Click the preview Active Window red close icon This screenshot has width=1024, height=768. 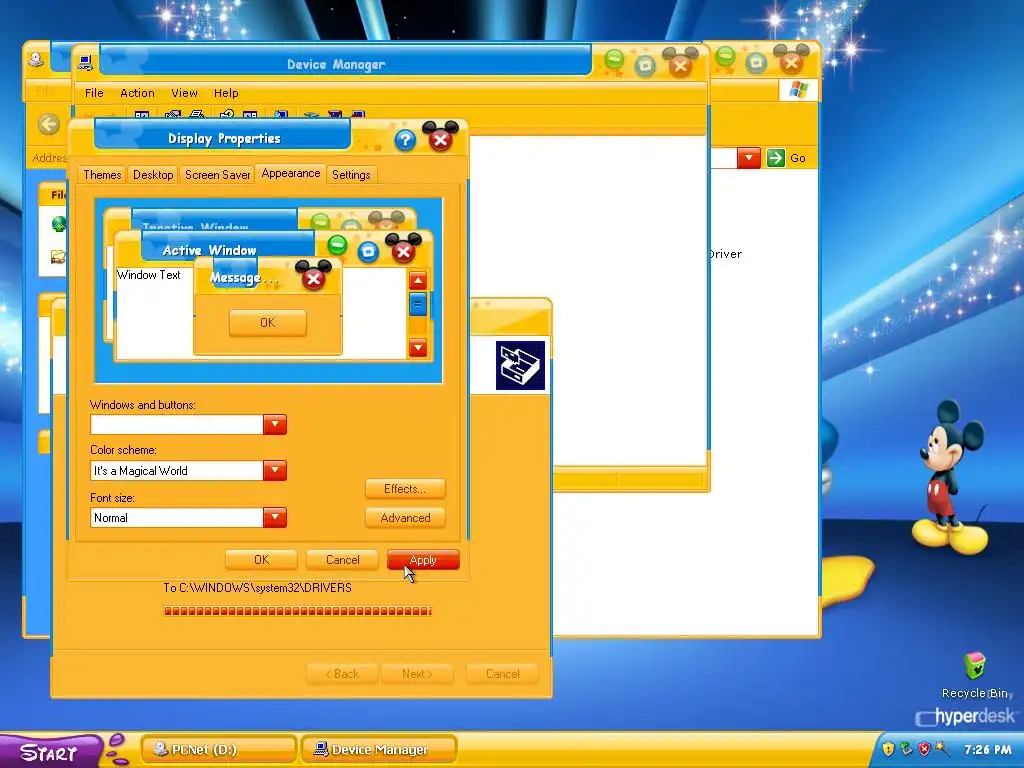[404, 249]
